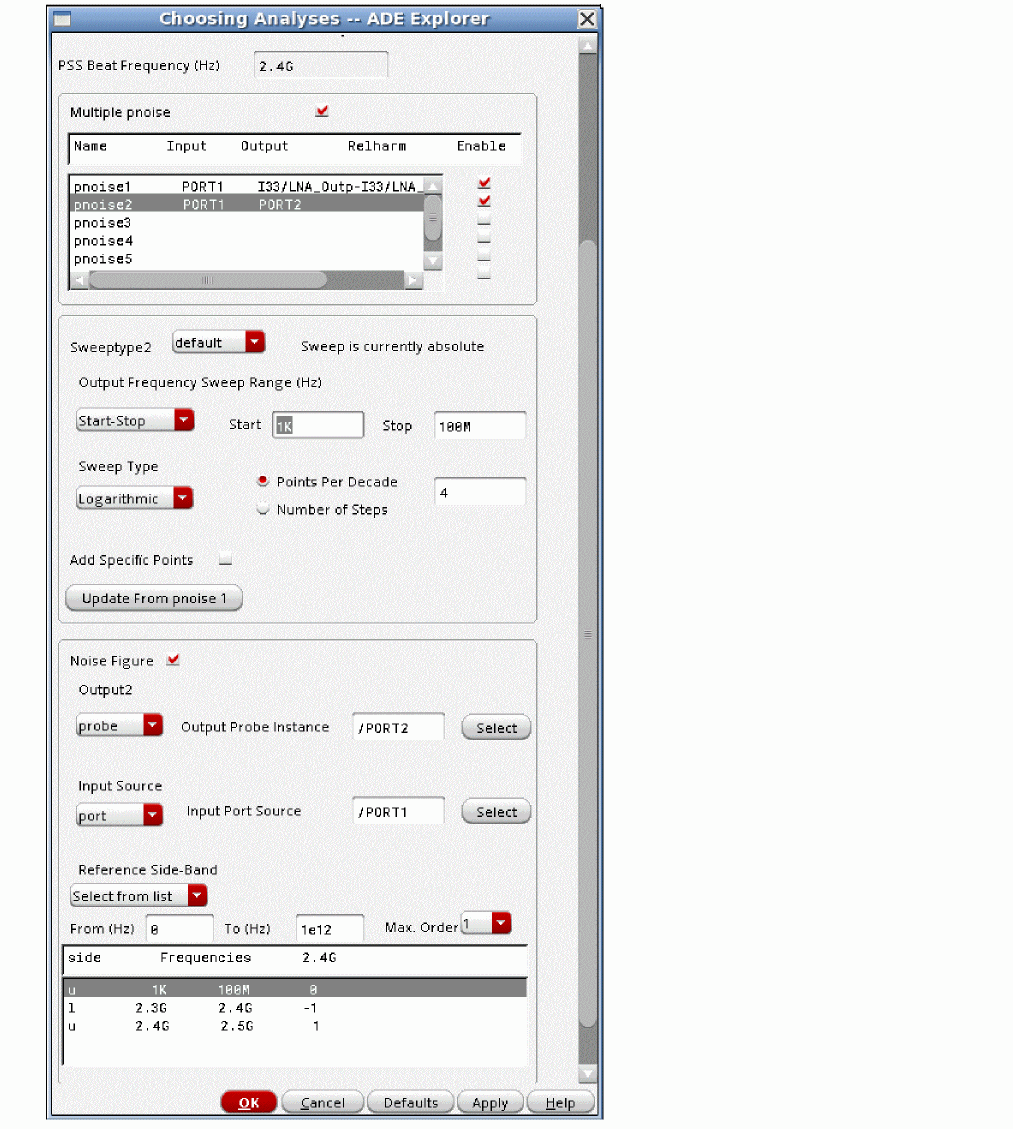Enable the pnoise4 checkbox
This screenshot has width=1013, height=1129.
pos(484,236)
